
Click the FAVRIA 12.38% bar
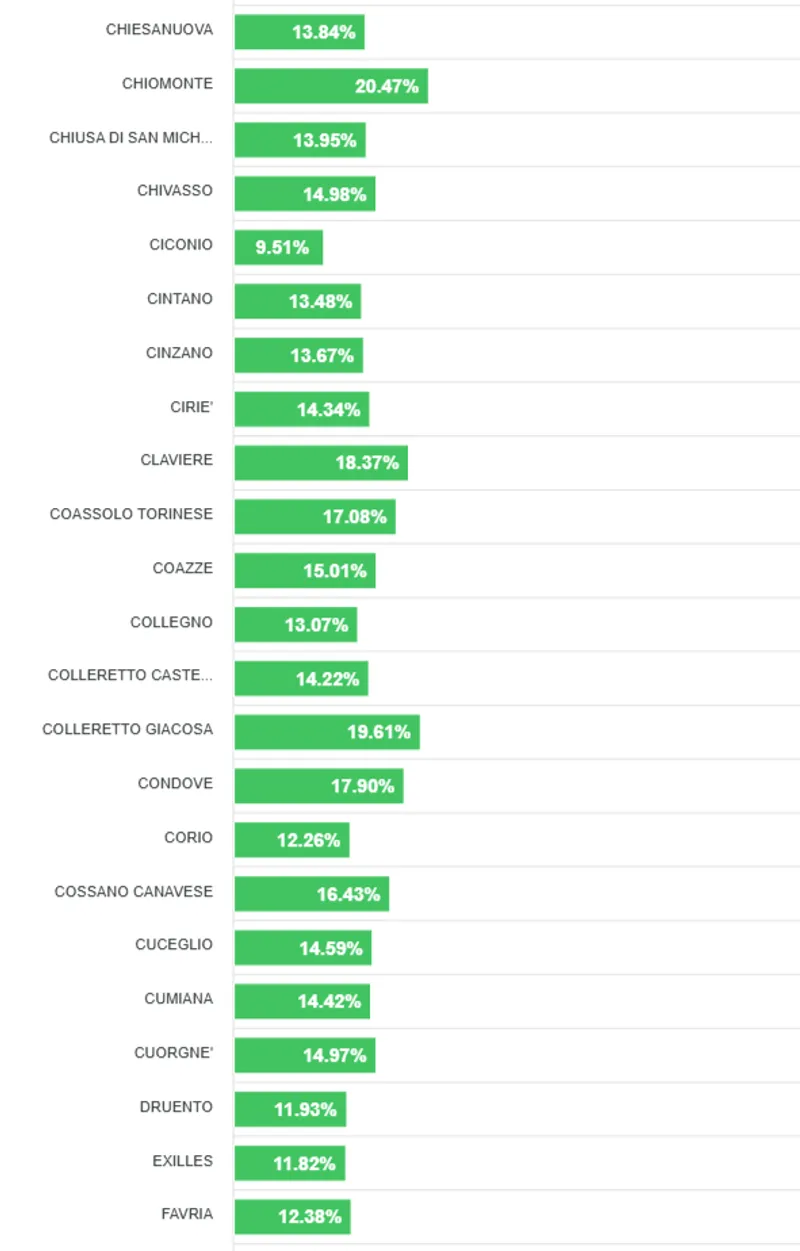(x=292, y=1217)
